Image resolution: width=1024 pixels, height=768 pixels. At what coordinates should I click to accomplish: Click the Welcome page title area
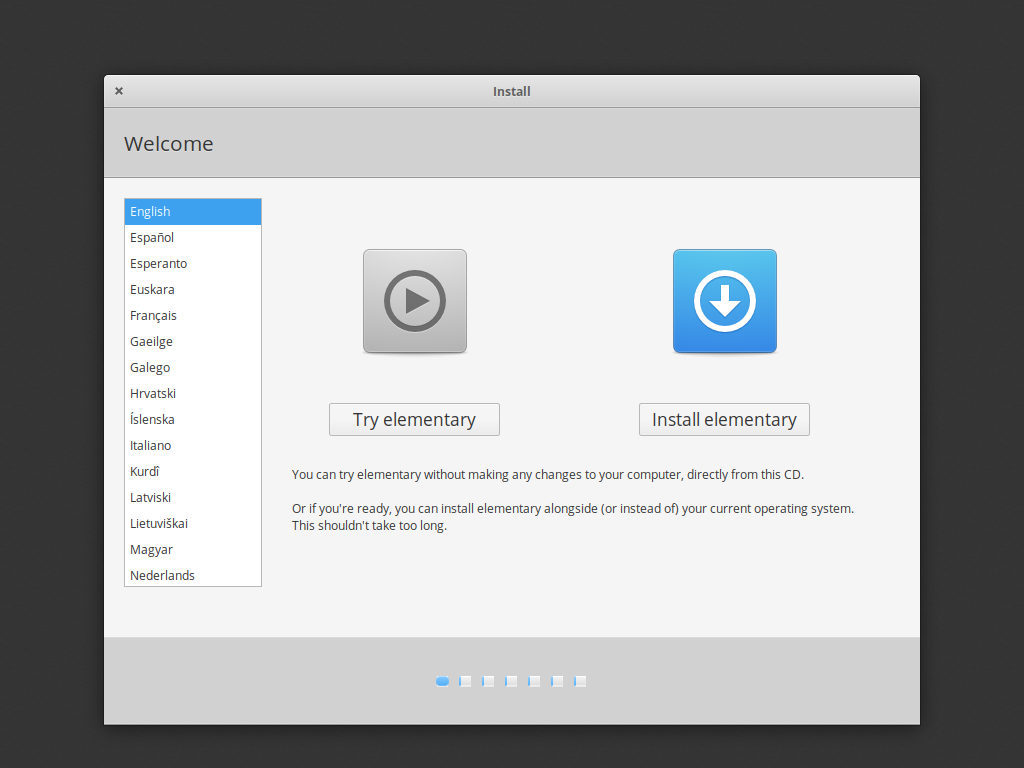168,143
